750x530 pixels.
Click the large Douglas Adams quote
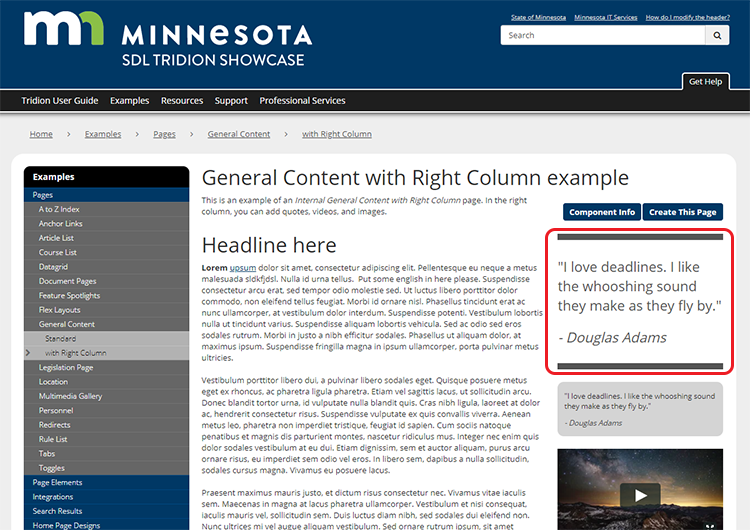click(640, 301)
